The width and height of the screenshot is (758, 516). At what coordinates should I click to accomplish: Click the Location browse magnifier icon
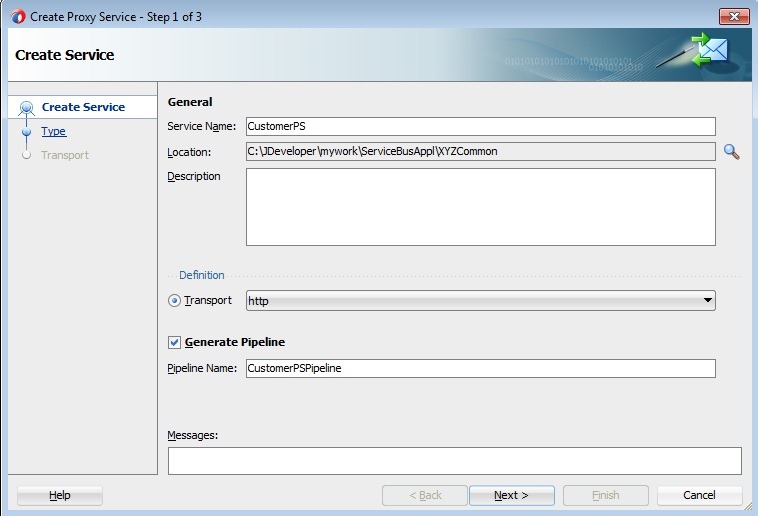click(x=731, y=152)
